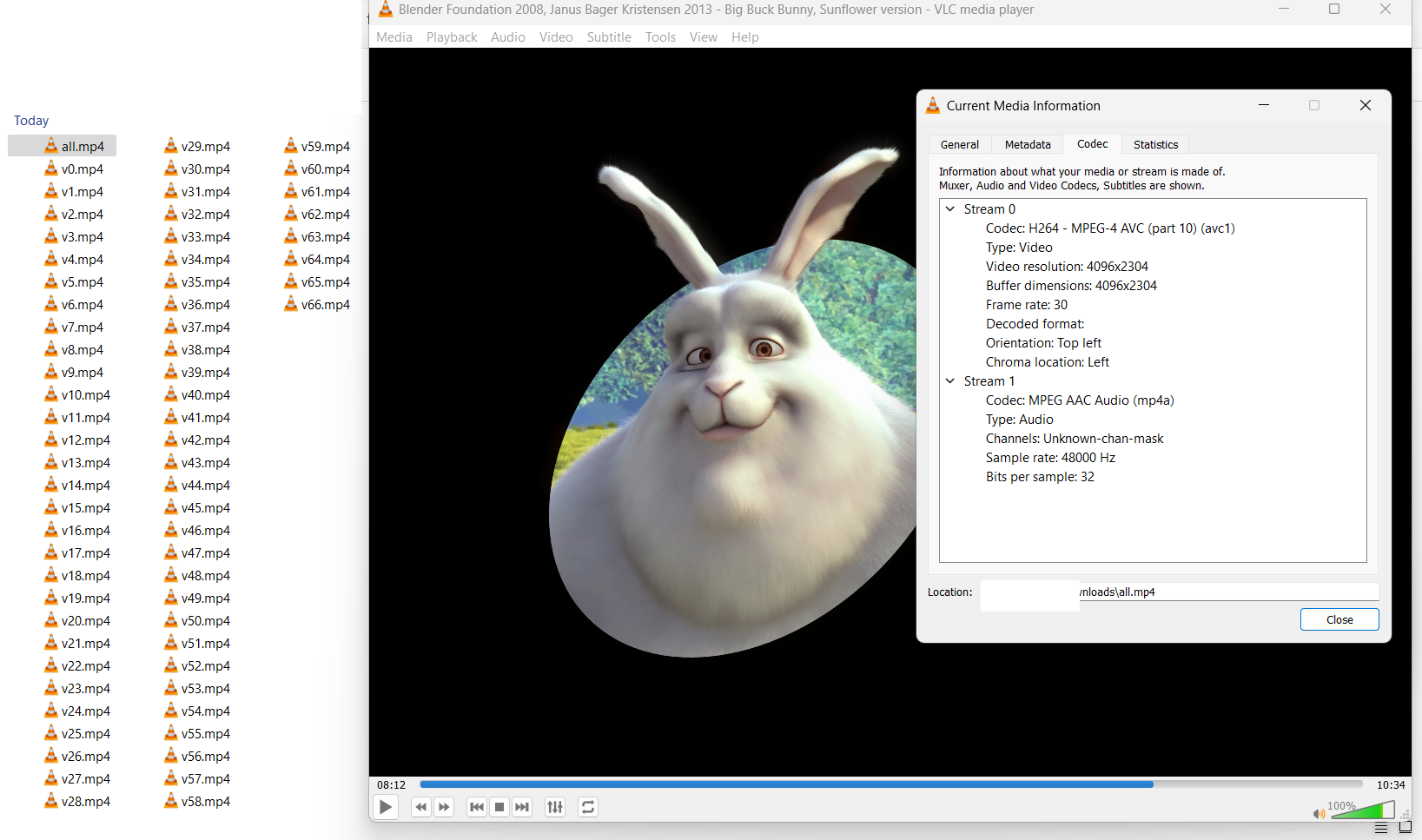Mute audio via the speaker icon
This screenshot has width=1422, height=840.
tap(1319, 813)
